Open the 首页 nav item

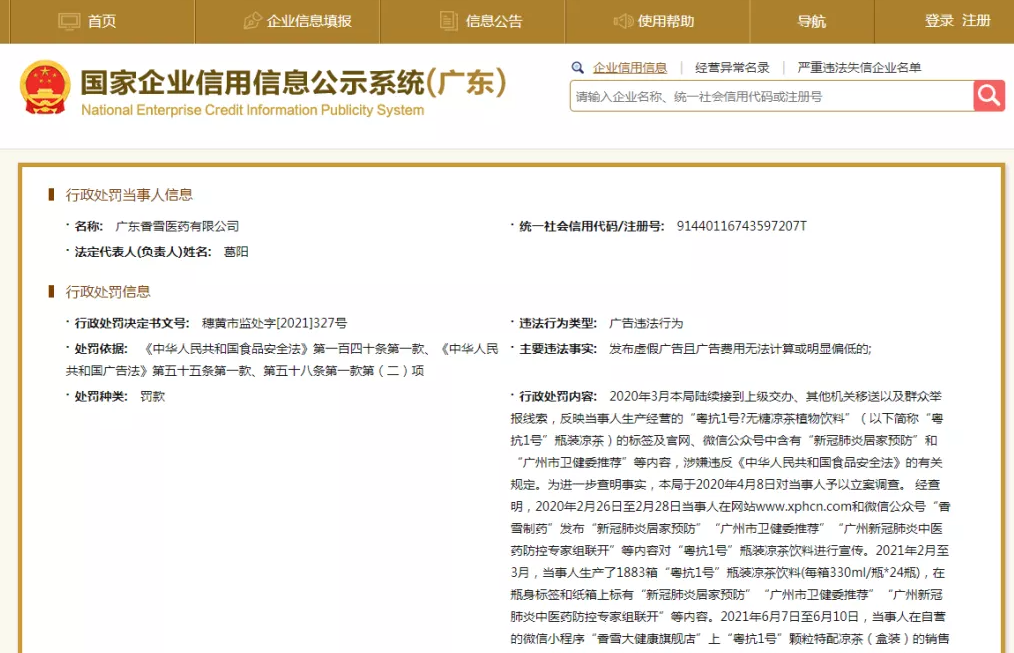(102, 21)
